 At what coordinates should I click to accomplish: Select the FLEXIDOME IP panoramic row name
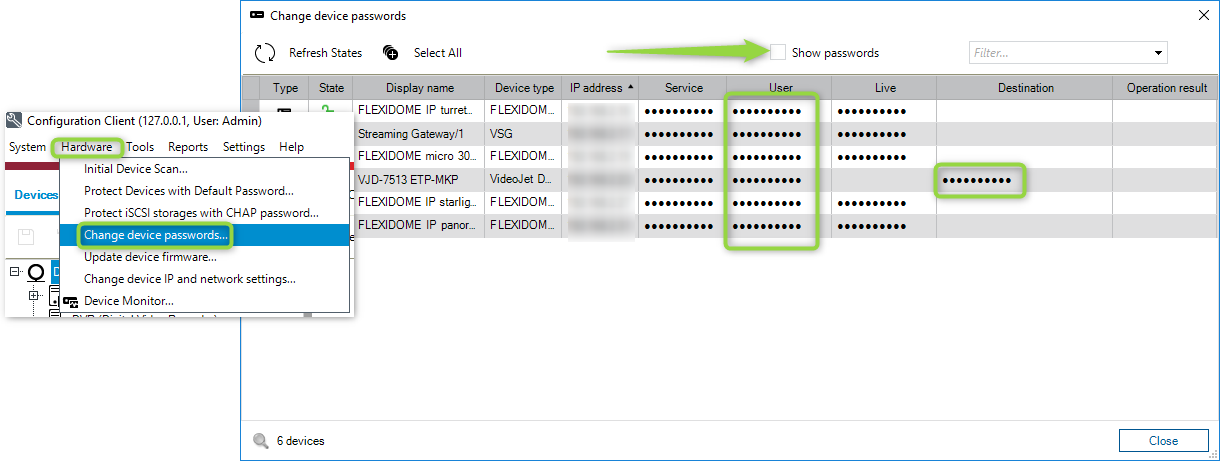point(419,226)
